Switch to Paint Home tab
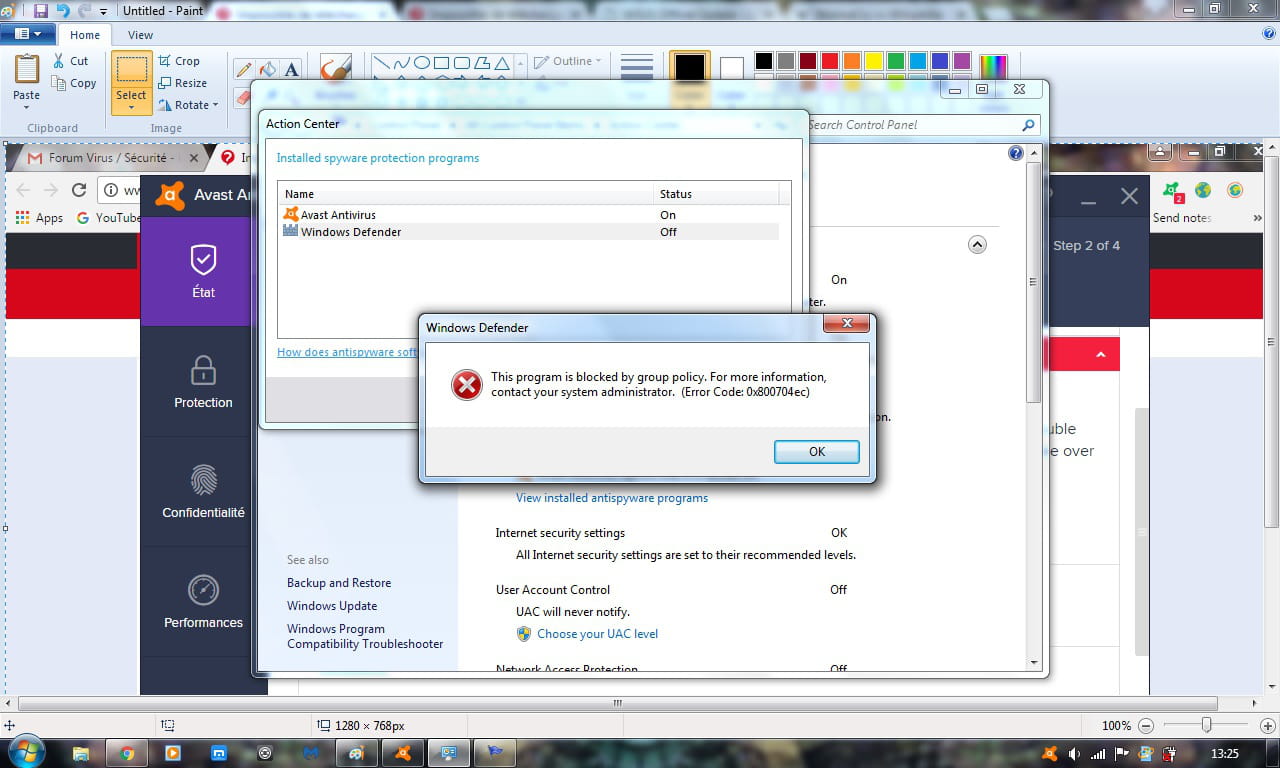 pyautogui.click(x=85, y=35)
